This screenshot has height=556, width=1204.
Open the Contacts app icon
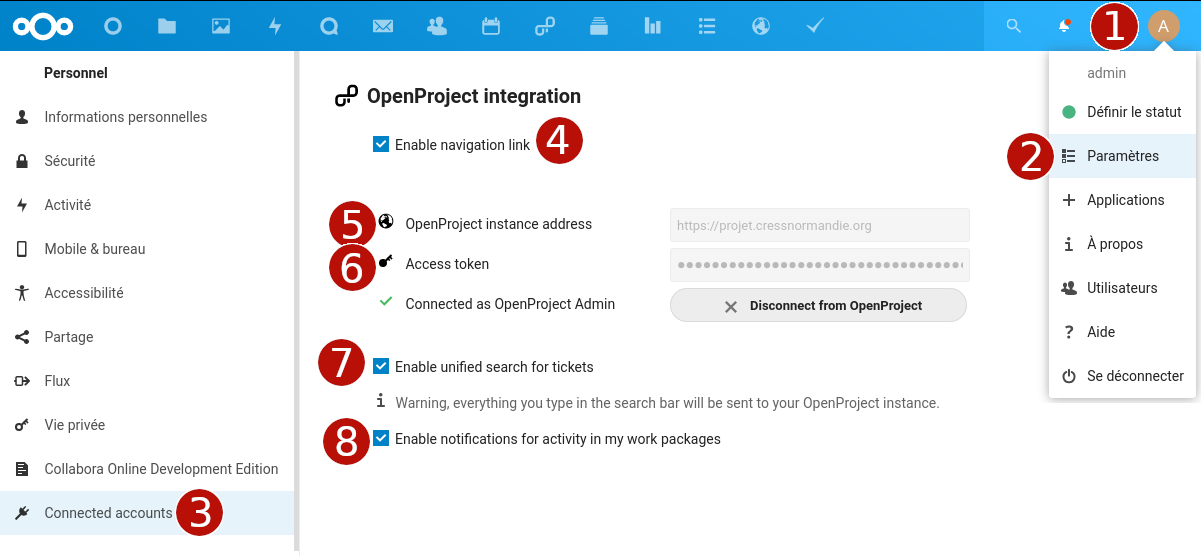437,26
